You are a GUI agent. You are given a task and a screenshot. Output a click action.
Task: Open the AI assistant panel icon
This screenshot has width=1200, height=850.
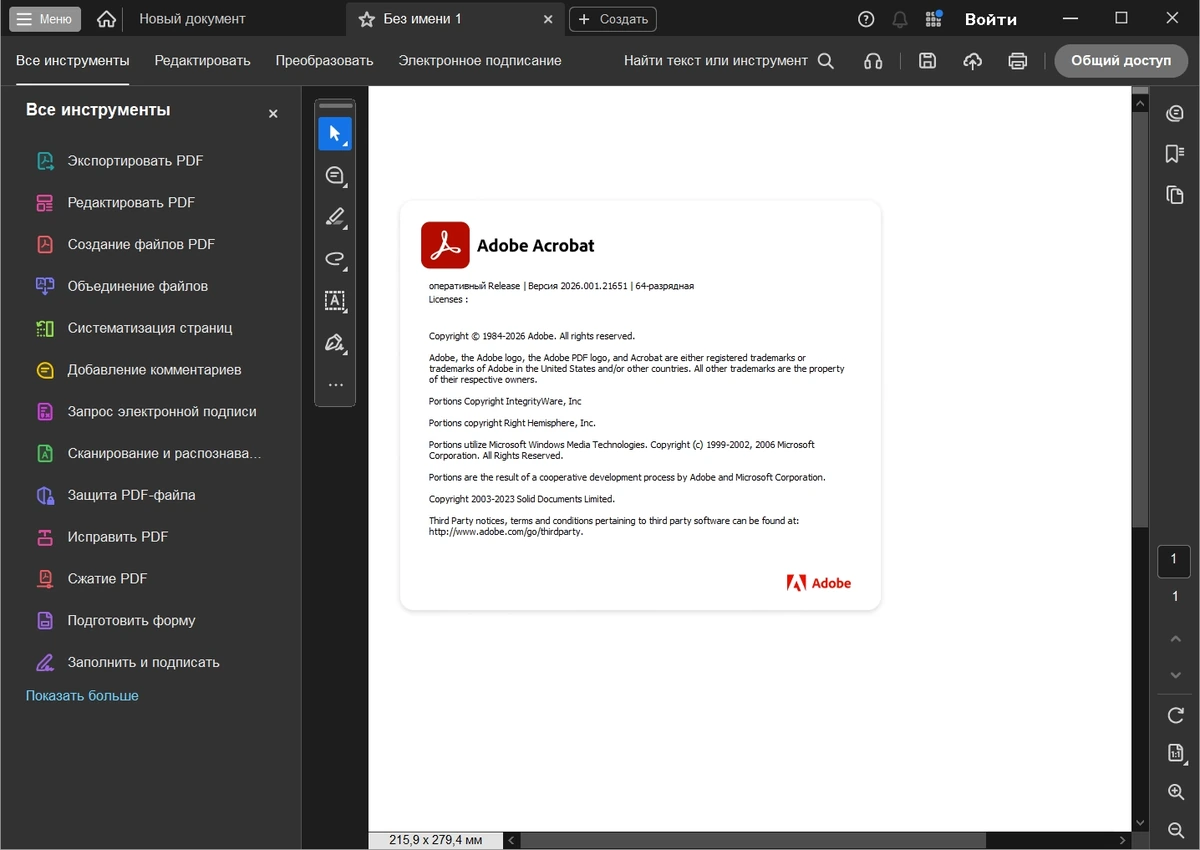point(1175,114)
